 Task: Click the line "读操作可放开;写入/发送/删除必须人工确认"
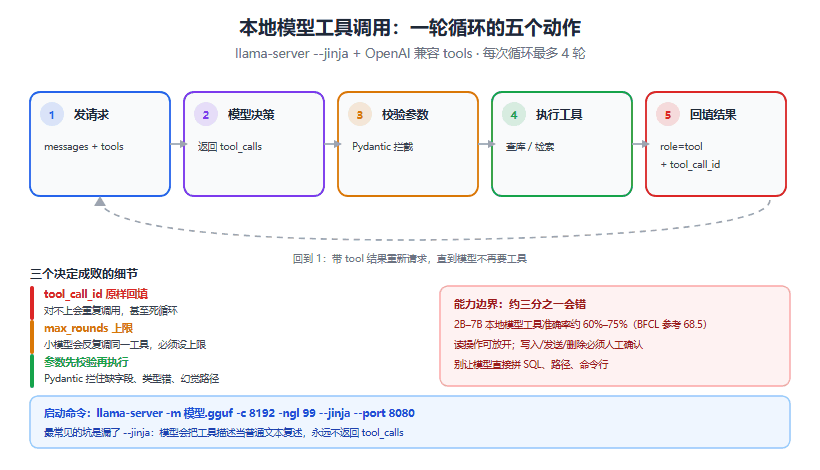(x=548, y=345)
